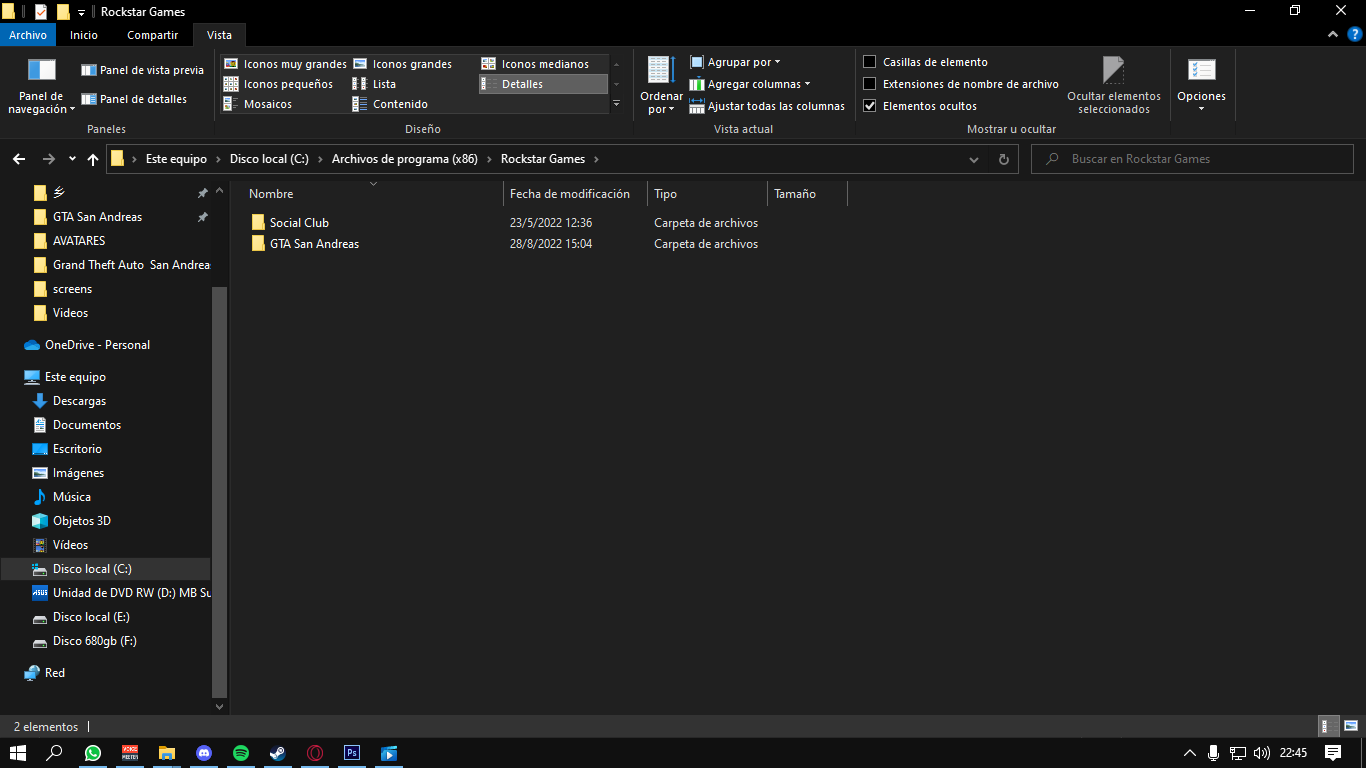1366x768 pixels.
Task: Click Ocultar elementos seleccionados button
Action: (x=1114, y=86)
